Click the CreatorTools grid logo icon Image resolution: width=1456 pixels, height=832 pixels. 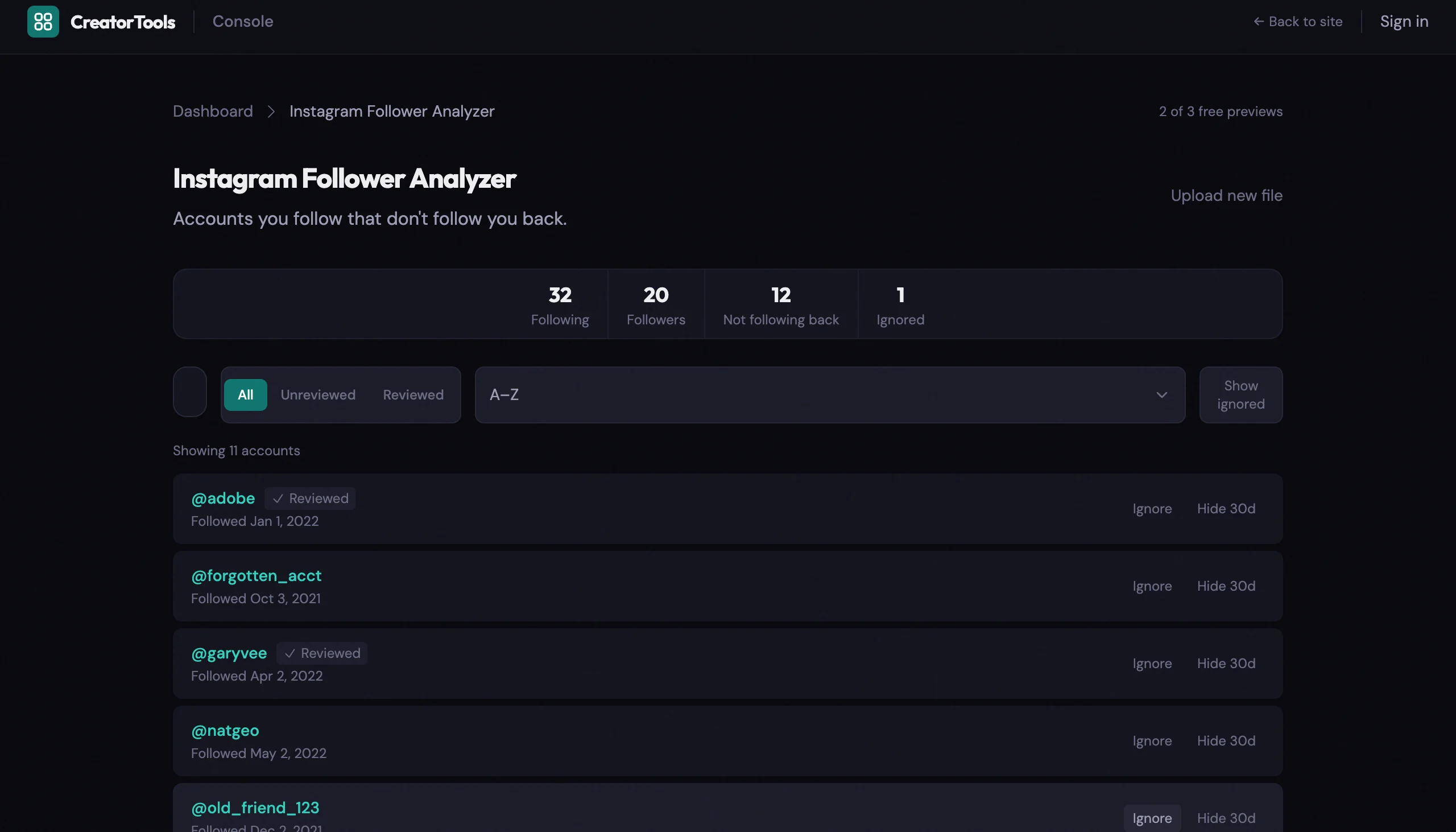click(x=43, y=21)
